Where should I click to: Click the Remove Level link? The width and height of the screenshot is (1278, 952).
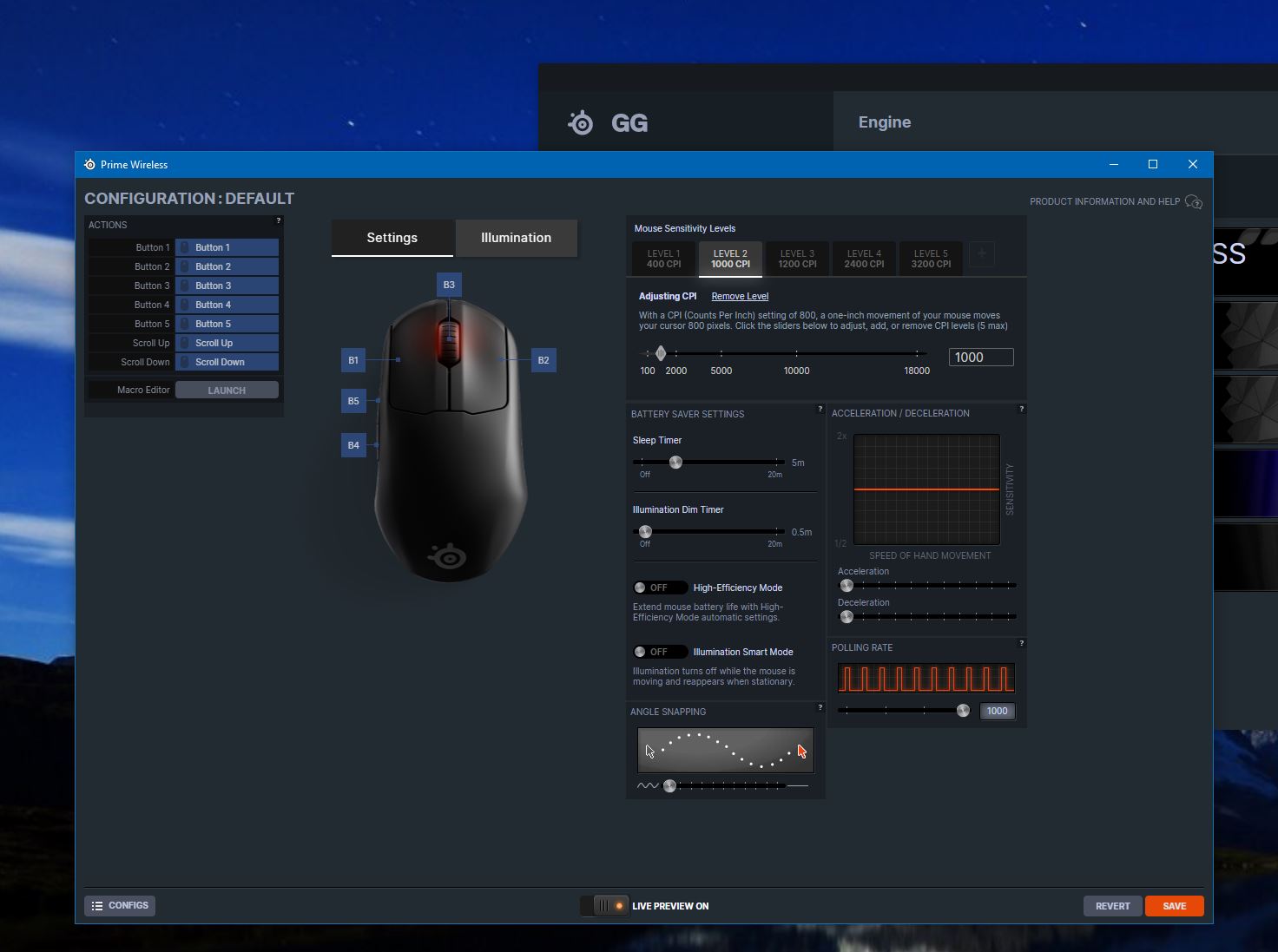[x=740, y=296]
